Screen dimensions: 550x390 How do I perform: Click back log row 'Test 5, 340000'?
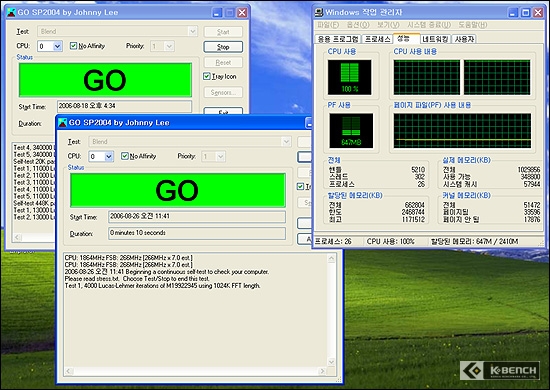tap(34, 154)
